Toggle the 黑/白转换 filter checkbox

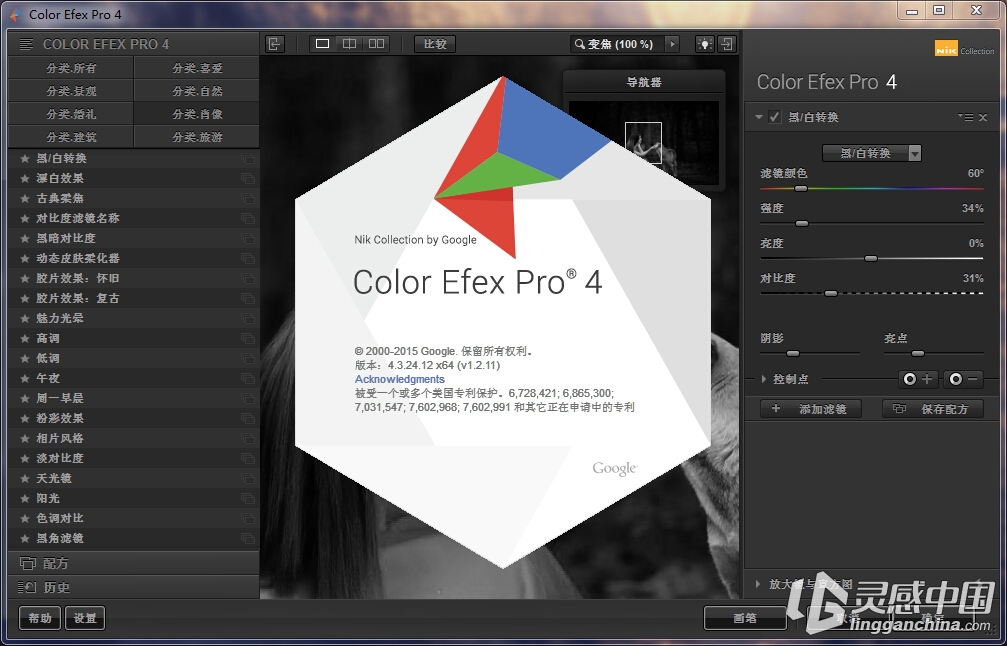click(775, 117)
